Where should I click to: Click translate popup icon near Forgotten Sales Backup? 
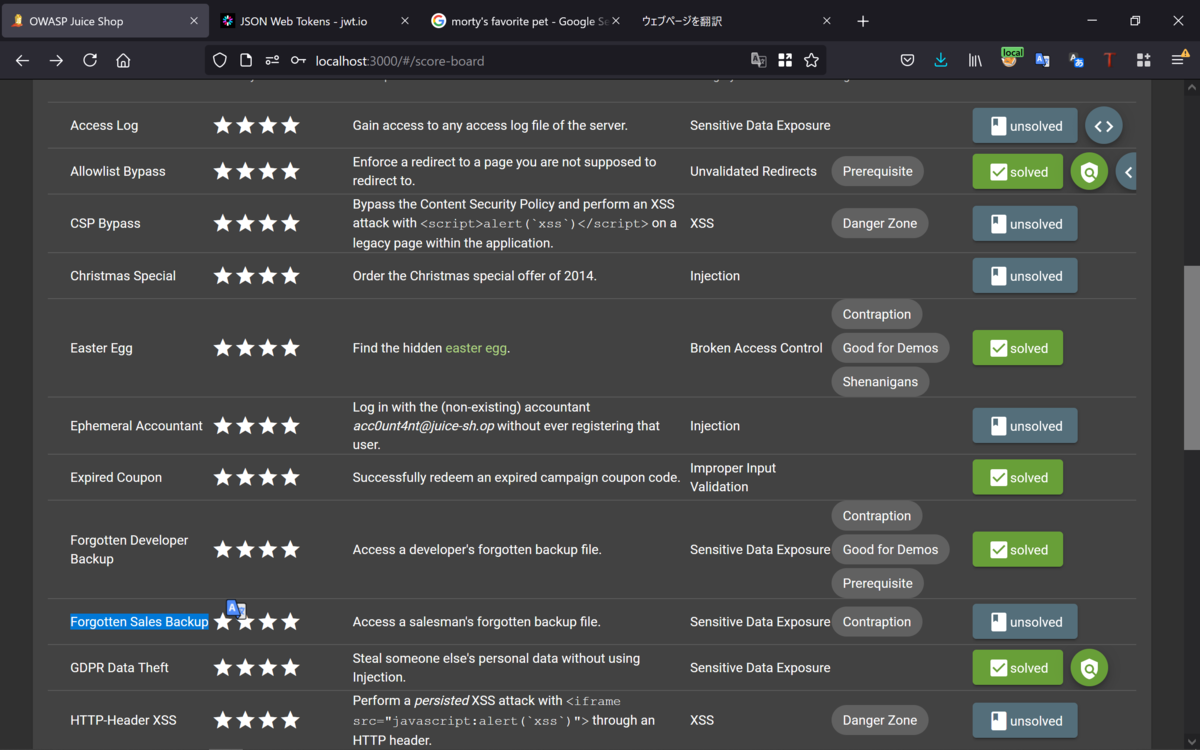click(236, 608)
